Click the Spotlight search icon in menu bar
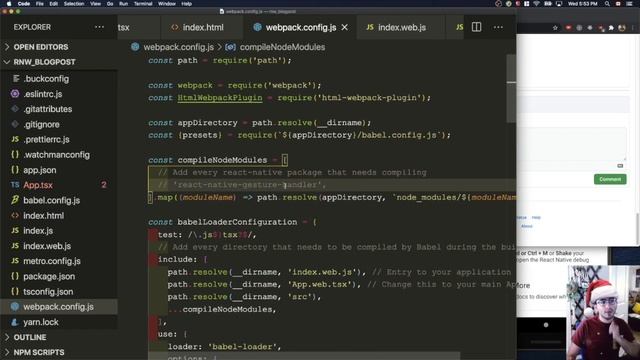The width and height of the screenshot is (640, 360). (607, 4)
